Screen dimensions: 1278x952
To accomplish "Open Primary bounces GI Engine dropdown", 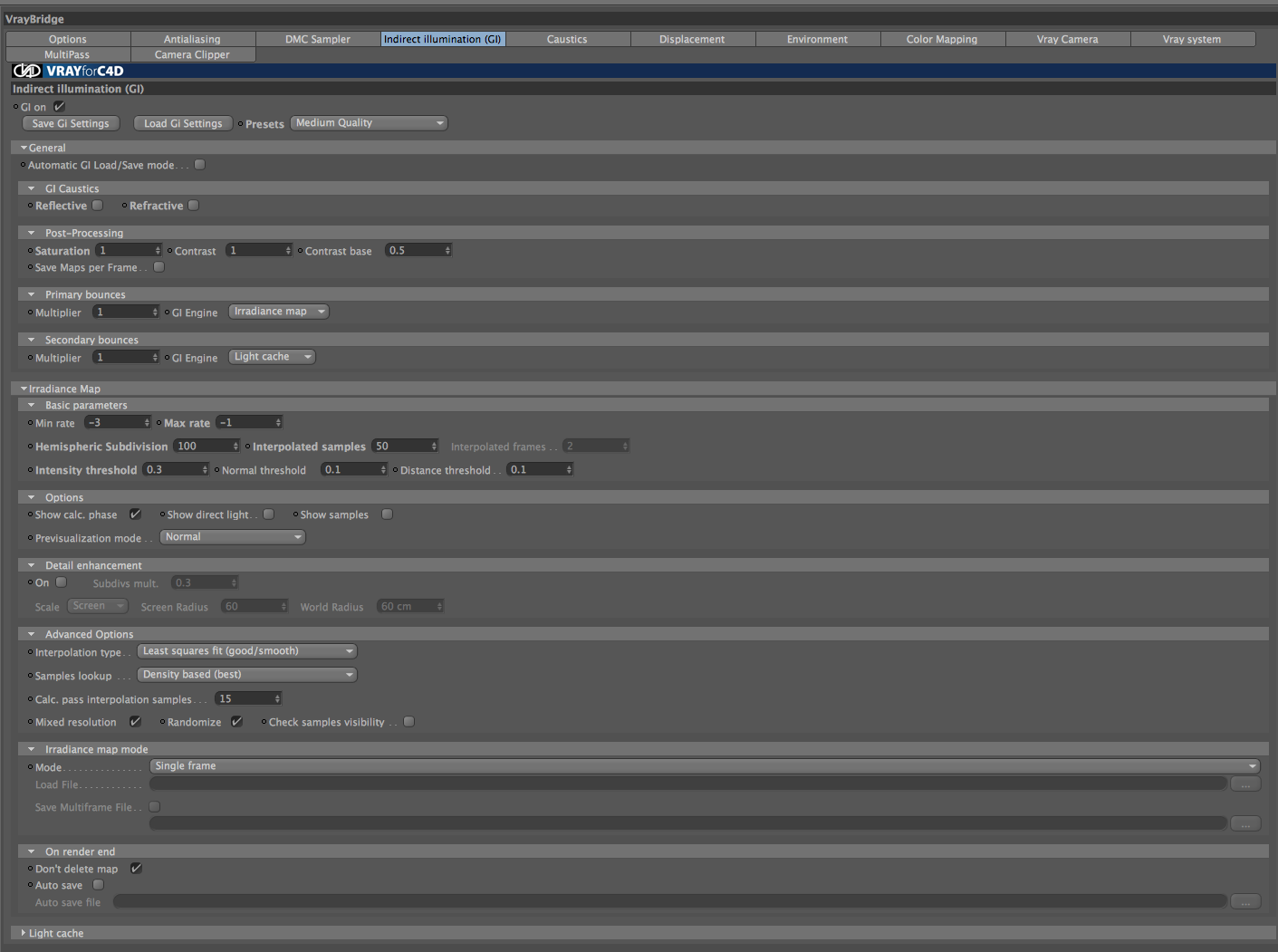I will pyautogui.click(x=279, y=312).
